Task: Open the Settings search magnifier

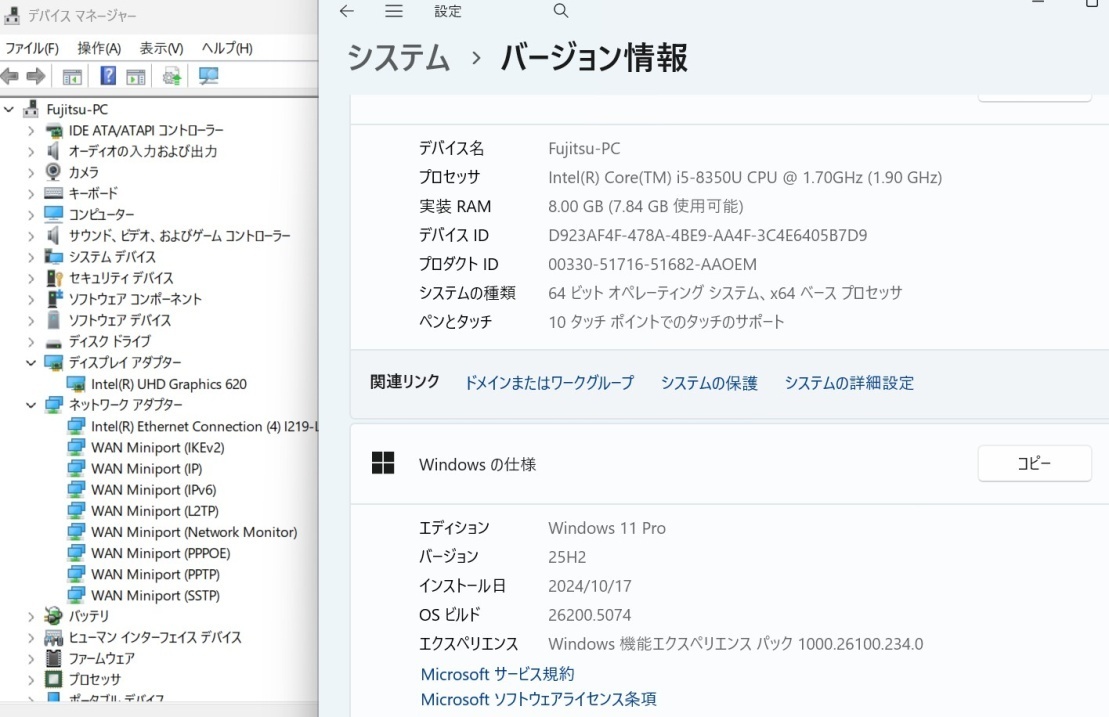Action: pos(560,11)
